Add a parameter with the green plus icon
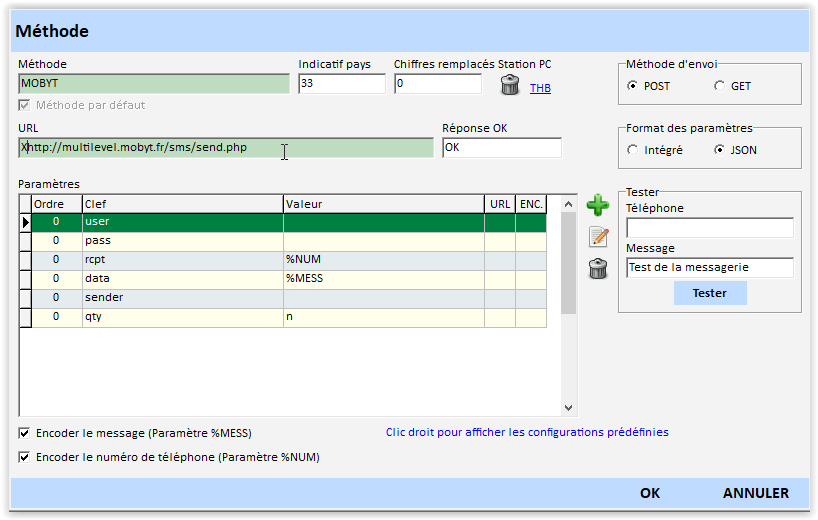Screen dimensions: 818x520 pos(598,205)
